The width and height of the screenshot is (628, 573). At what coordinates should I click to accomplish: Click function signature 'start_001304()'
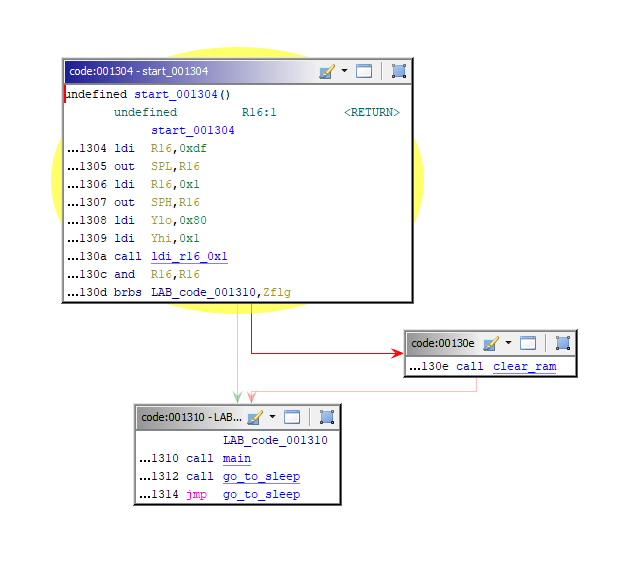182,94
